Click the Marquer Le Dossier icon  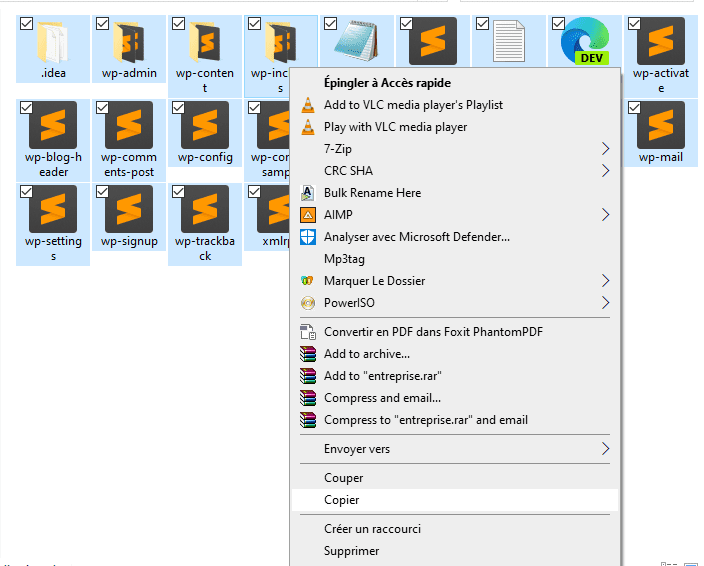(308, 281)
